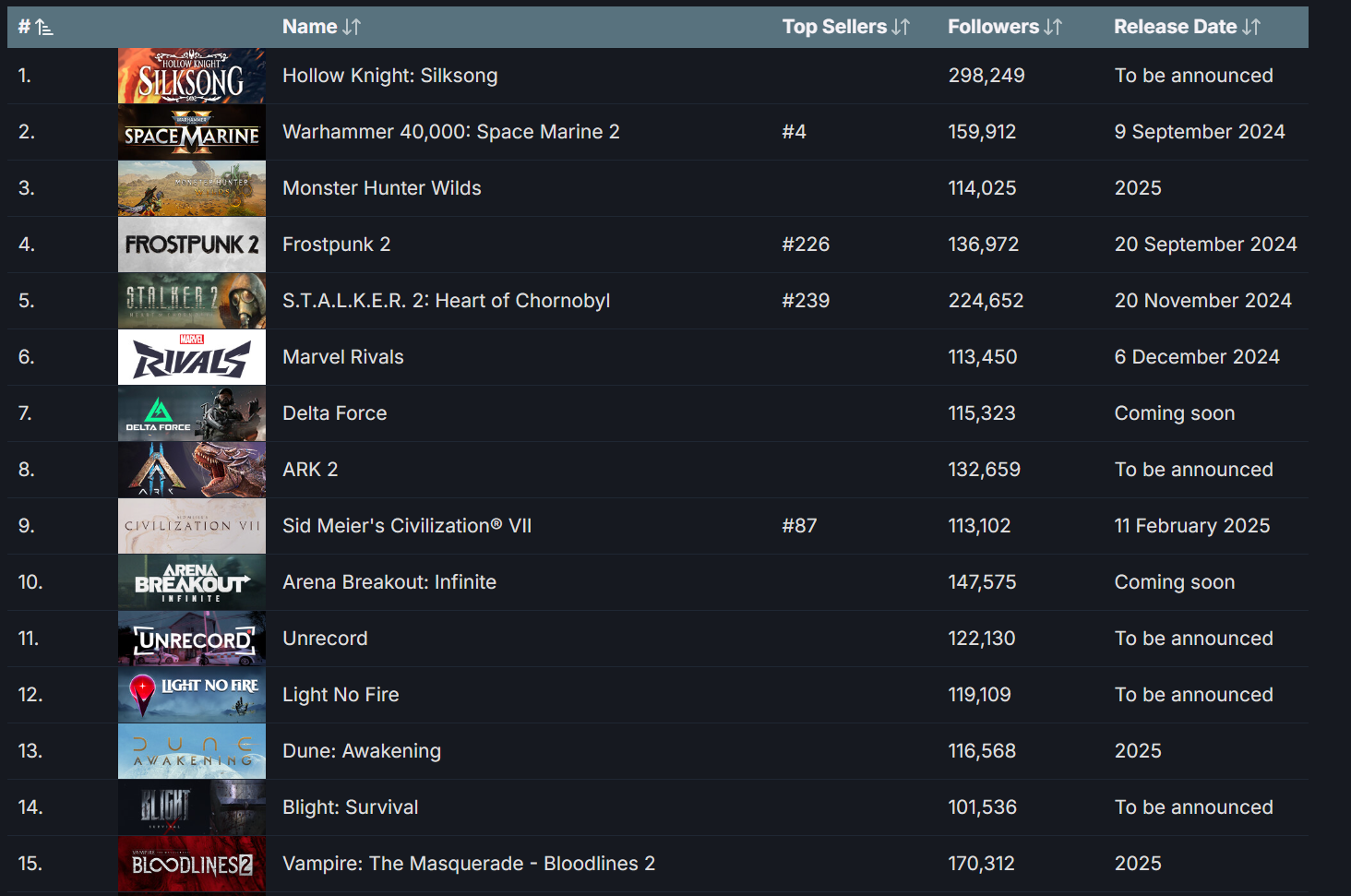Click the Marvel Rivals logo image
1351x896 pixels.
(191, 357)
